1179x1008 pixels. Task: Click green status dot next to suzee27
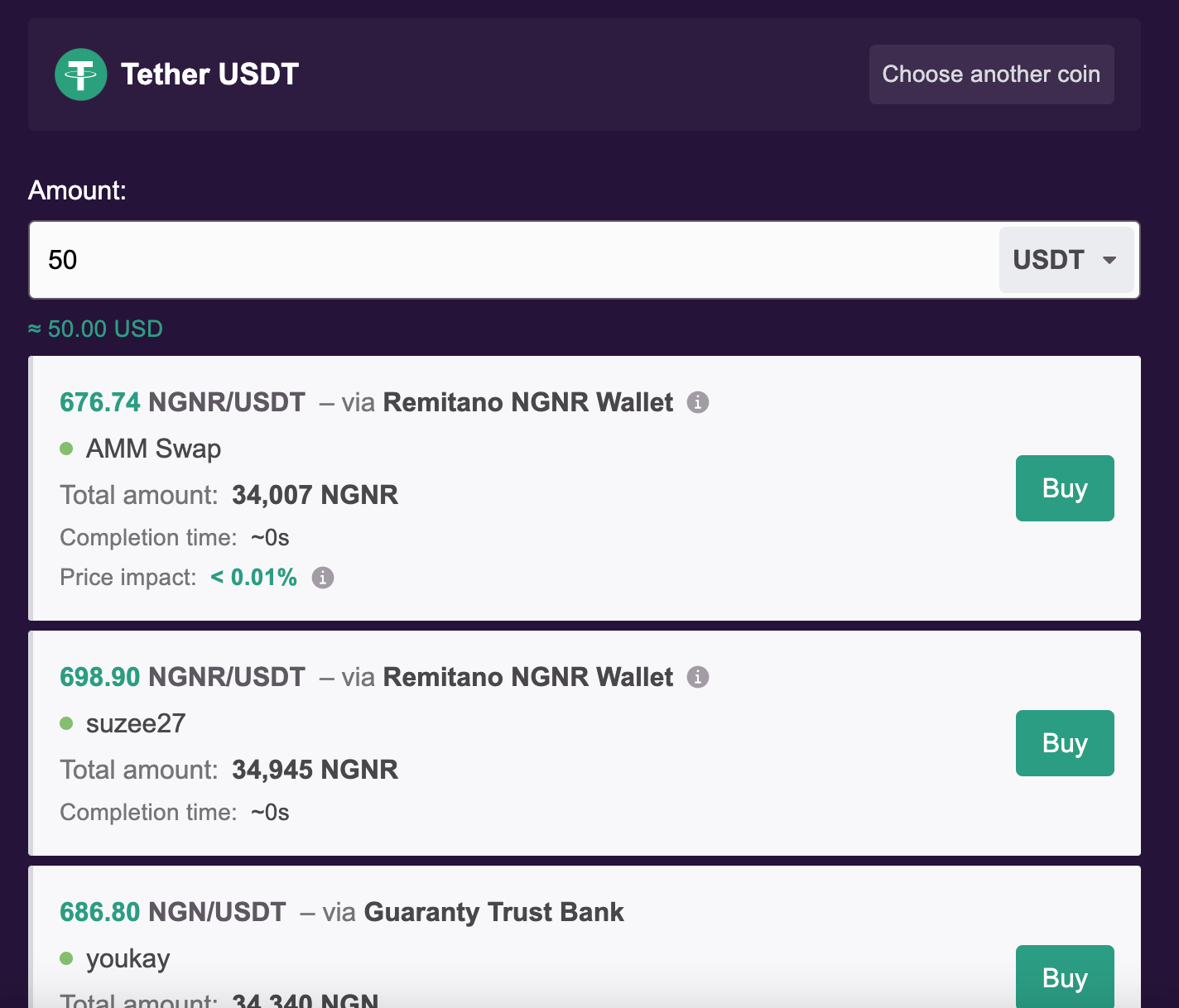pos(67,723)
